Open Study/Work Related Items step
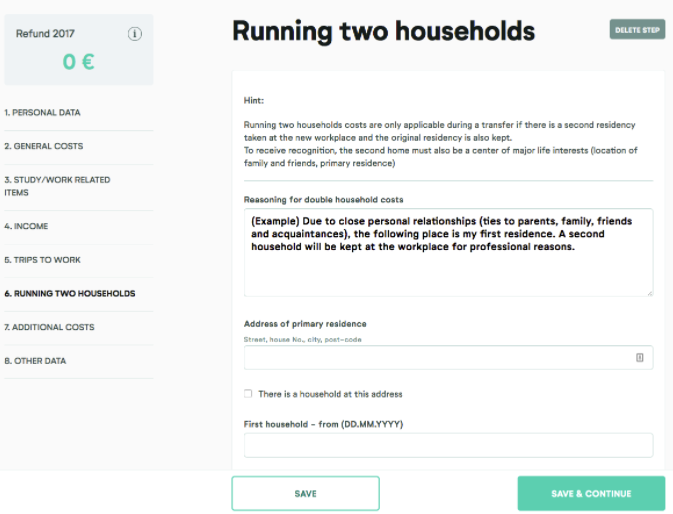The image size is (673, 514). click(x=57, y=186)
